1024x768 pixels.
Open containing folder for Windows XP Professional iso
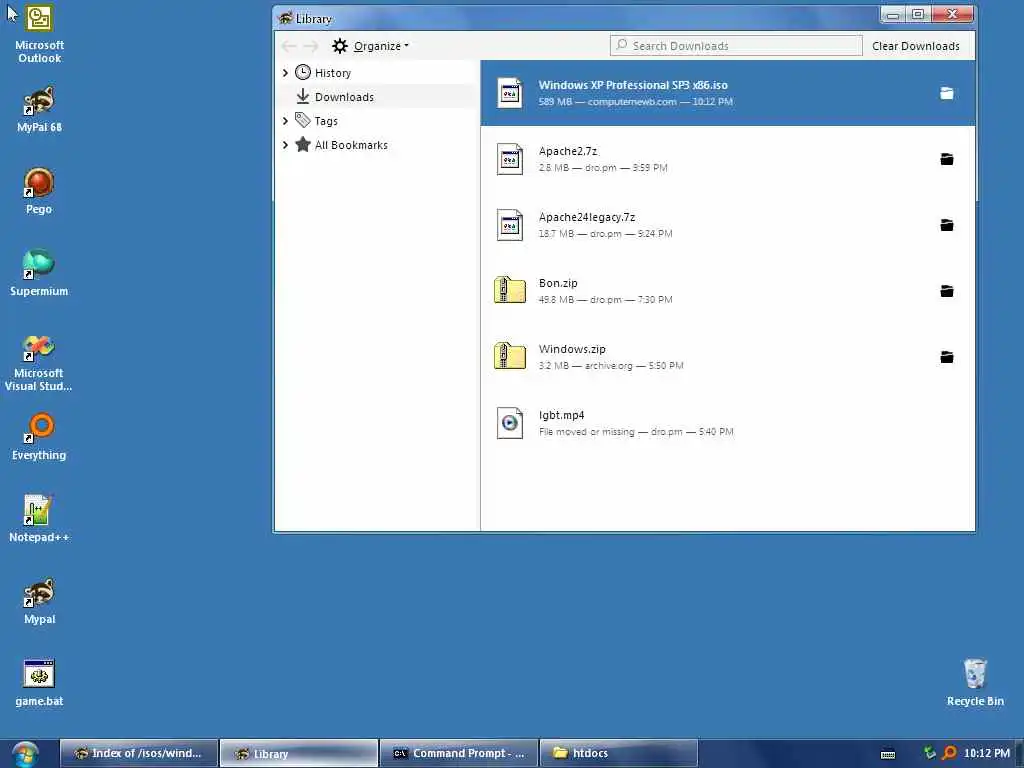946,93
